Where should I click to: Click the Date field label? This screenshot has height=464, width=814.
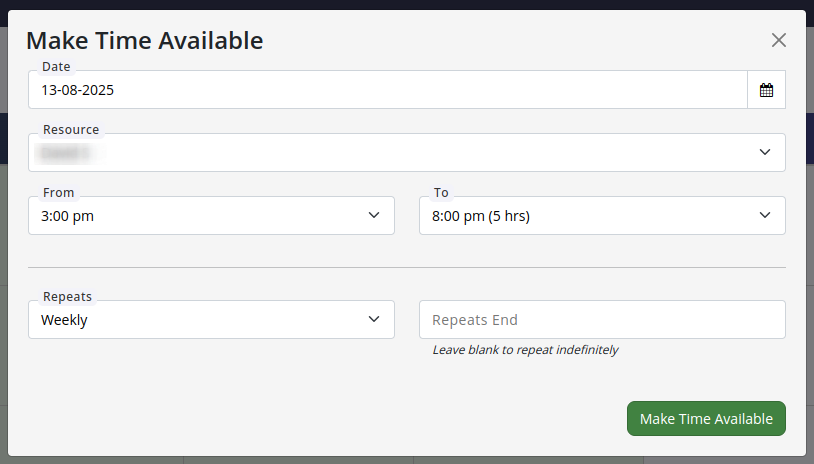[56, 66]
